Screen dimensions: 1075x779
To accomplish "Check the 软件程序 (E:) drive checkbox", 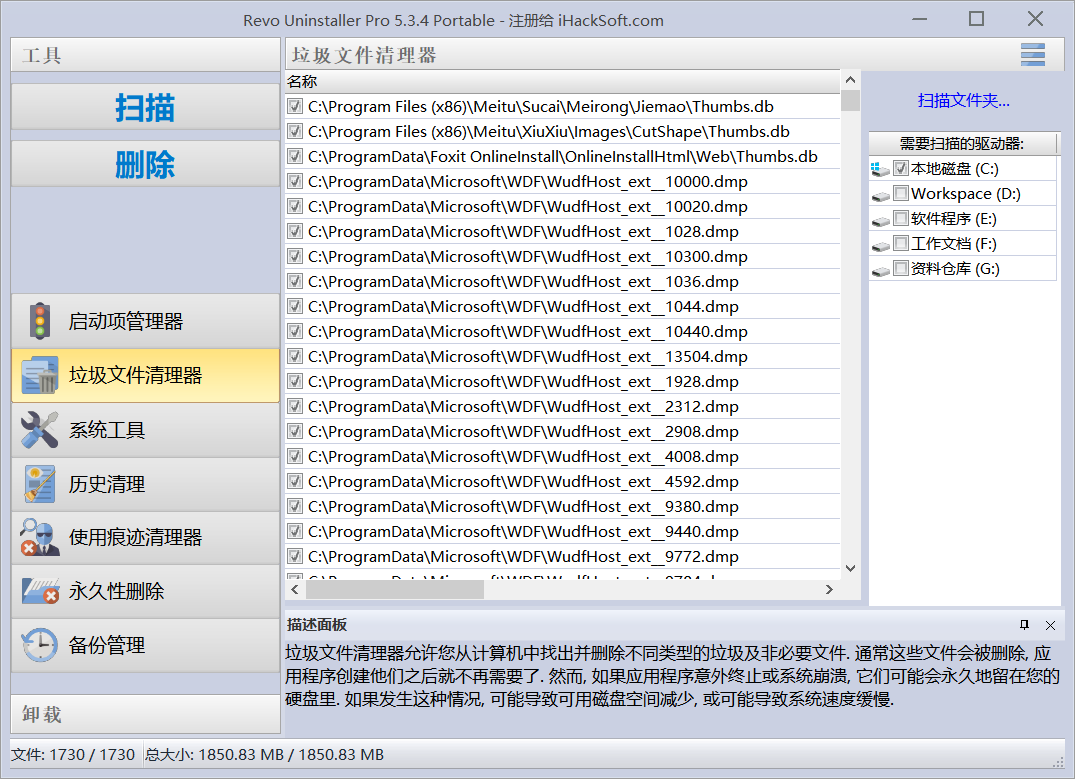I will click(x=901, y=218).
